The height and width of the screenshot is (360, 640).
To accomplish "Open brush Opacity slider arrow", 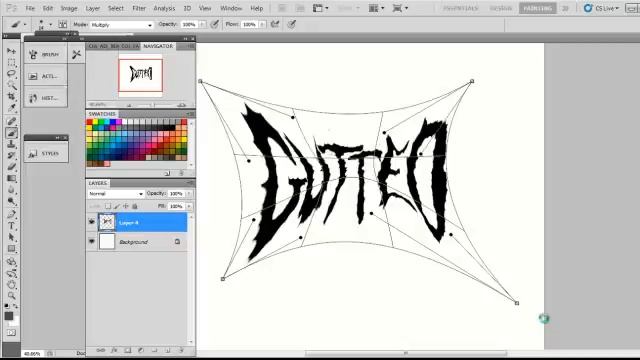I will coord(202,24).
